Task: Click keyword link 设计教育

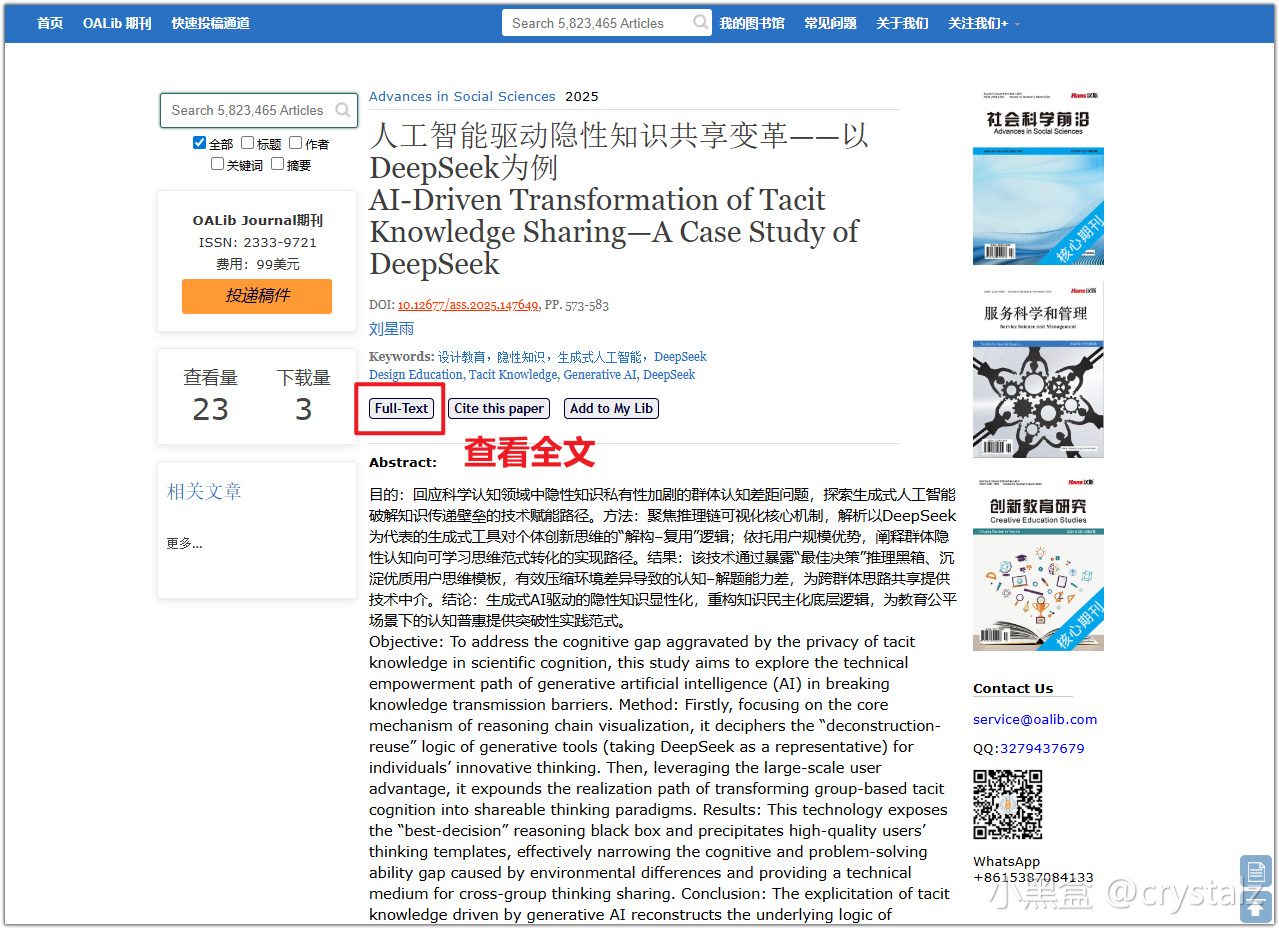Action: 462,357
